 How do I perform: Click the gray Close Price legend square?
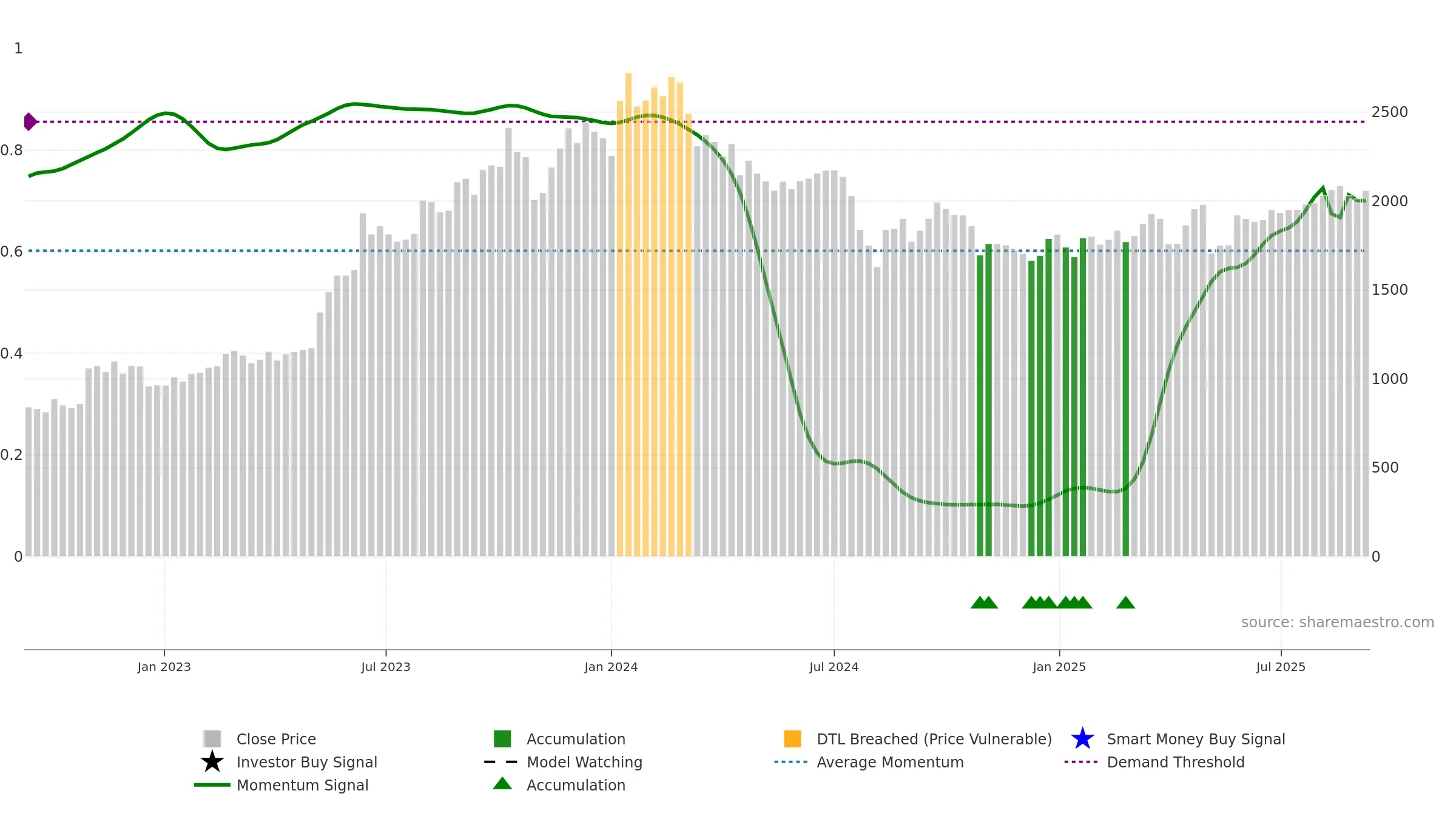point(212,738)
